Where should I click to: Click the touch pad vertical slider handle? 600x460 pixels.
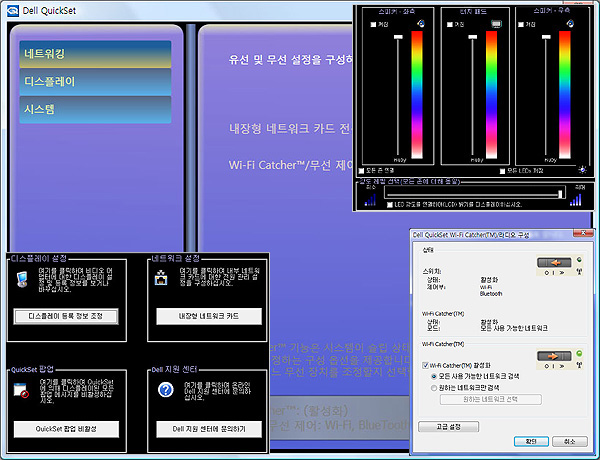(473, 37)
